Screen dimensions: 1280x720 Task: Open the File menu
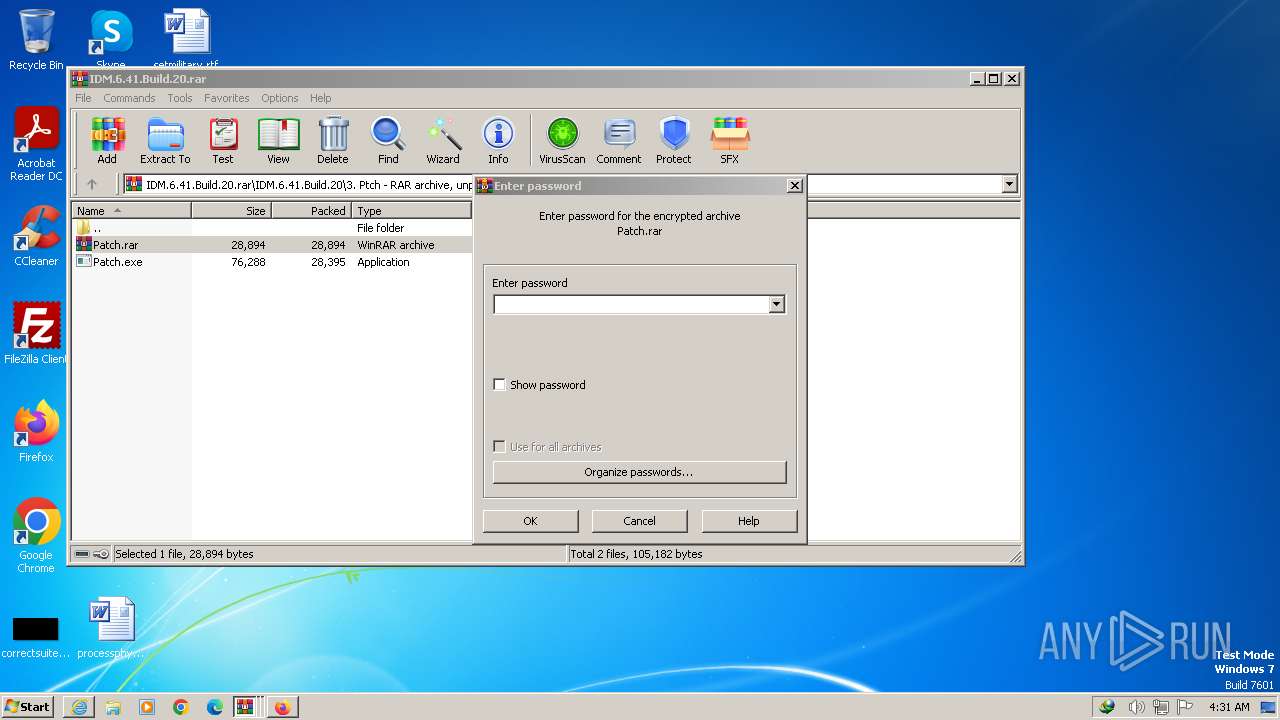click(83, 98)
